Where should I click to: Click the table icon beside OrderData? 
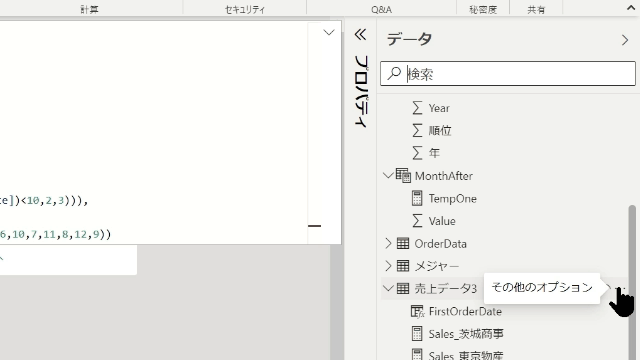403,244
